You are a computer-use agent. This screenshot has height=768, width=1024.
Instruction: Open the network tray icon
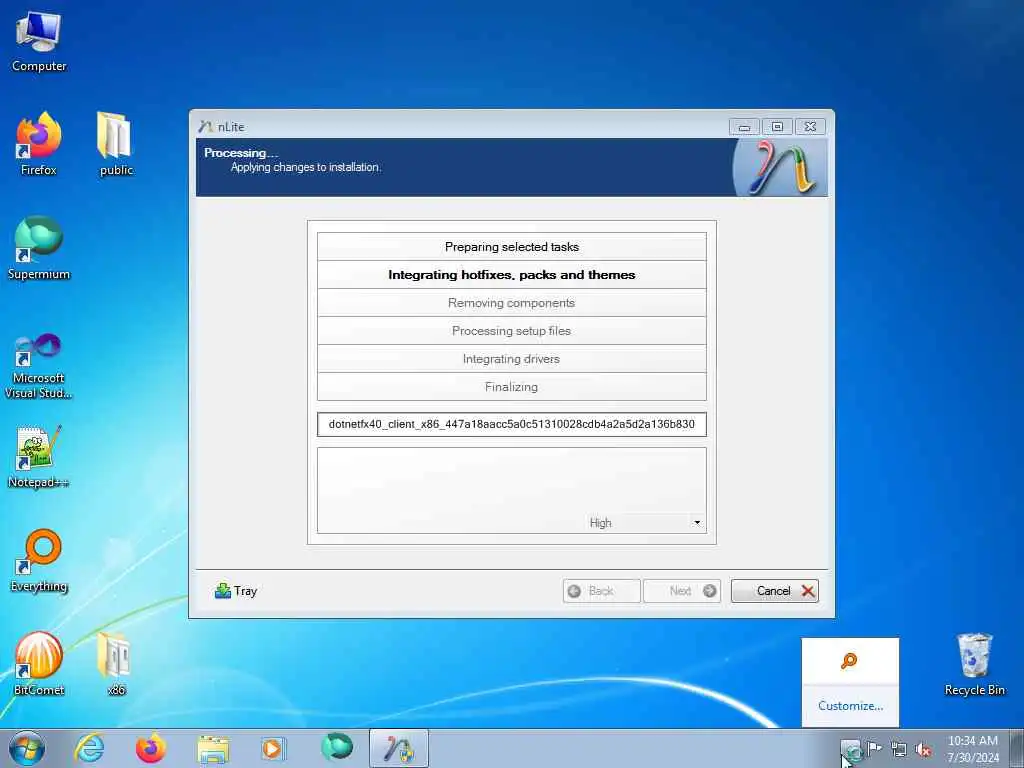(x=899, y=750)
